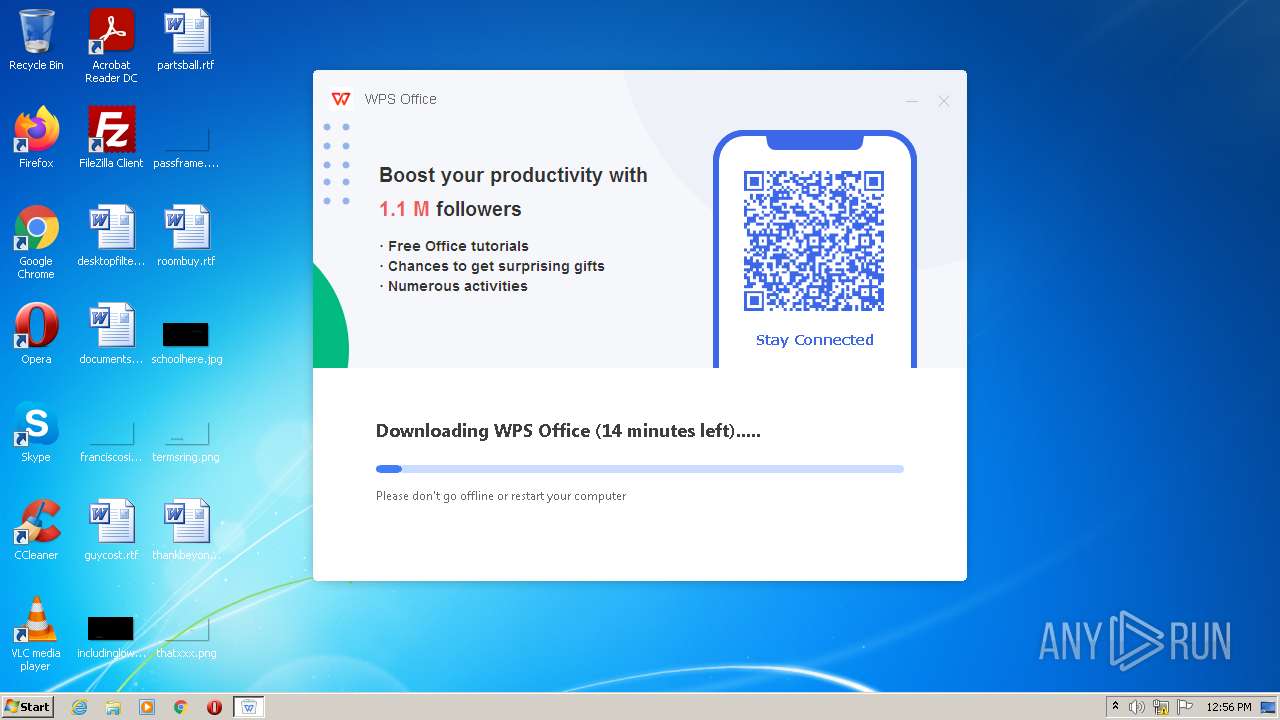This screenshot has height=720, width=1280.
Task: Open thankbeyon... document icon
Action: (186, 530)
